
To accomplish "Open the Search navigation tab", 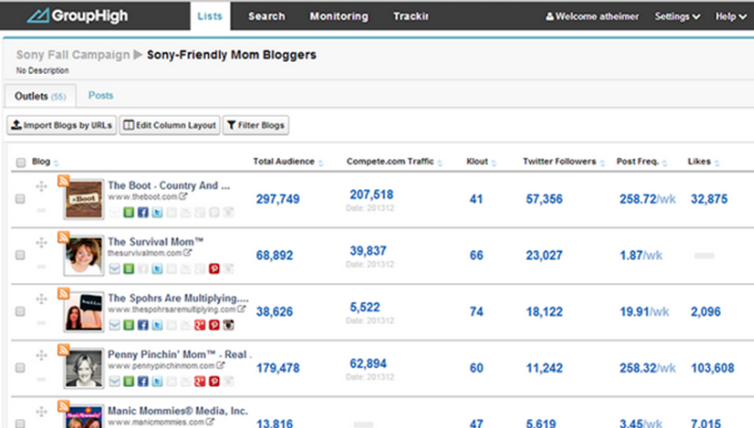I will pyautogui.click(x=267, y=16).
